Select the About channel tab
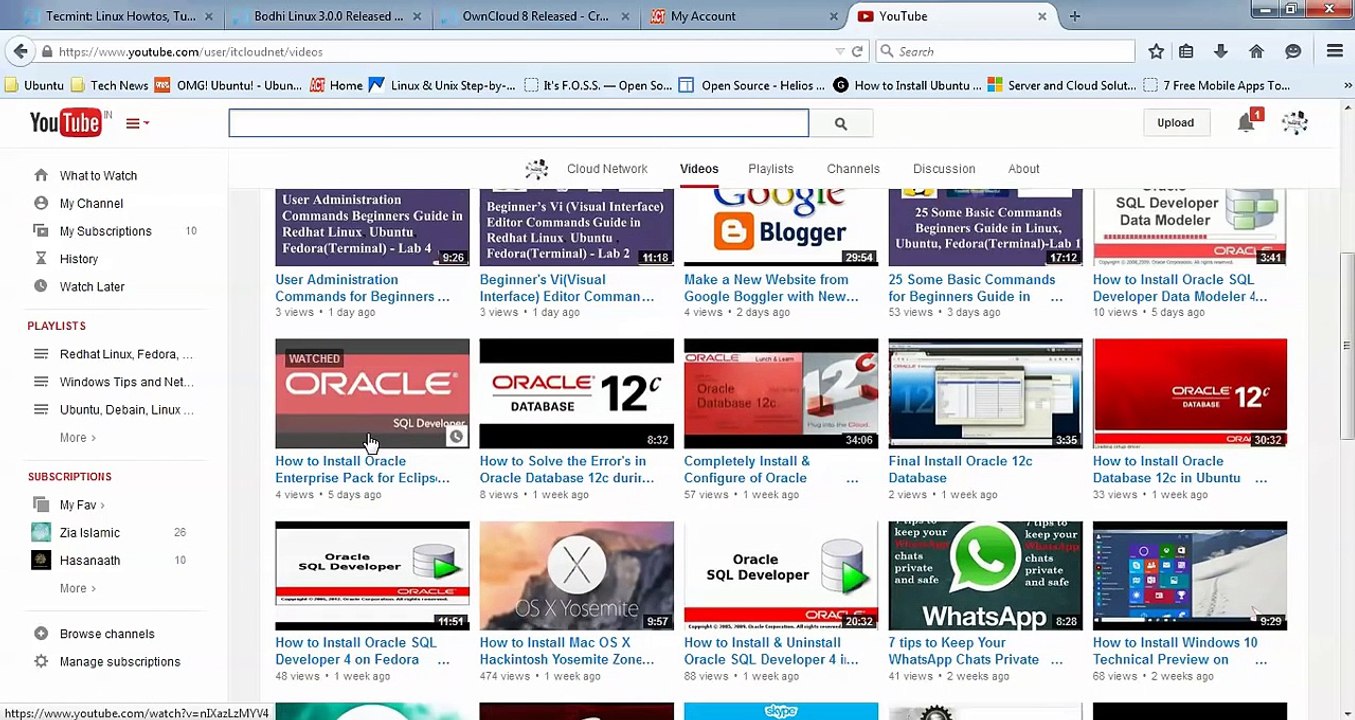The image size is (1355, 720). pos(1023,169)
